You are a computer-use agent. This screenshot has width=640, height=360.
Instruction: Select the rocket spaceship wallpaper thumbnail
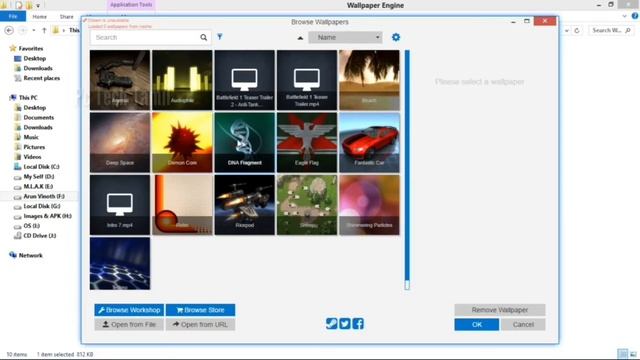click(244, 205)
